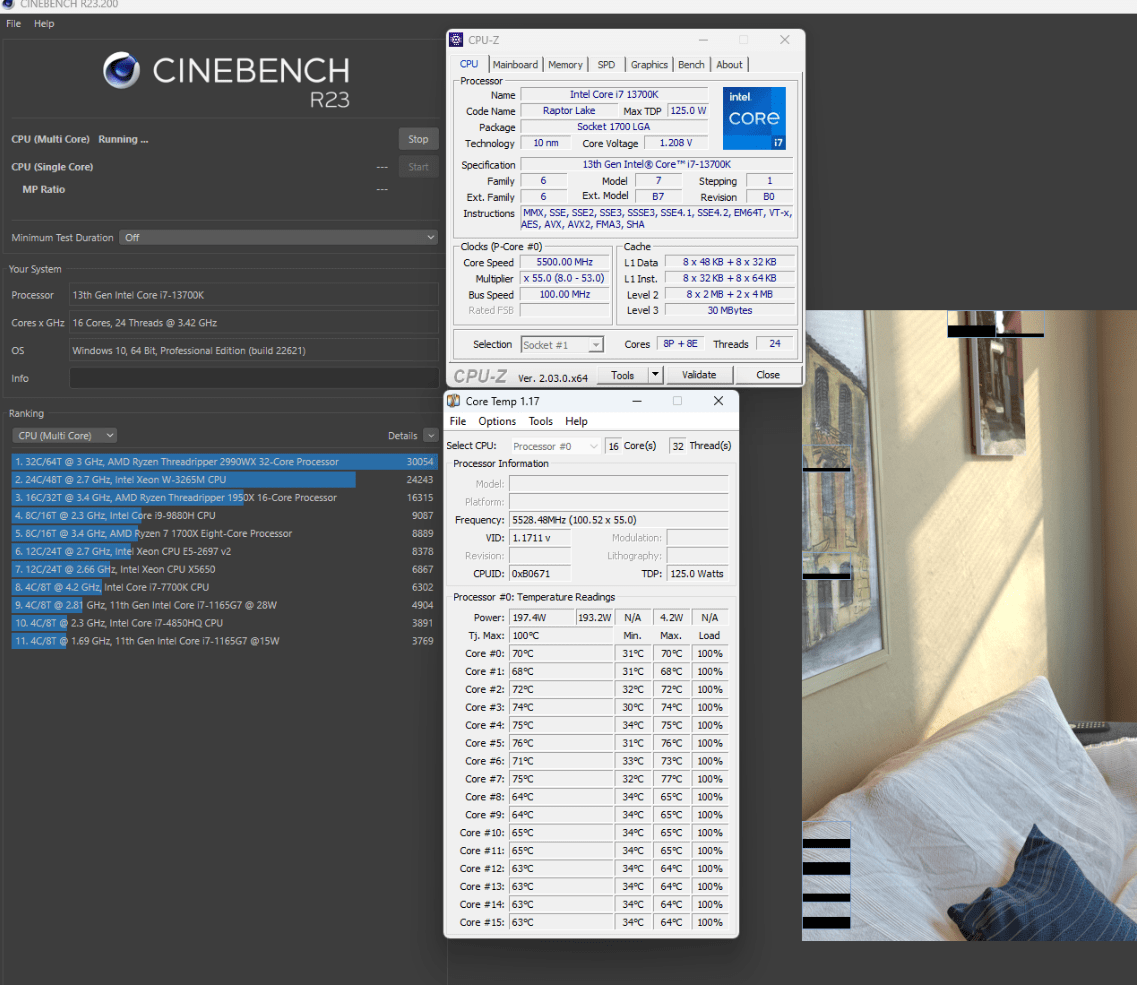Select the i7-1165G7 @ 28W ranking row
The height and width of the screenshot is (985, 1137).
point(224,605)
